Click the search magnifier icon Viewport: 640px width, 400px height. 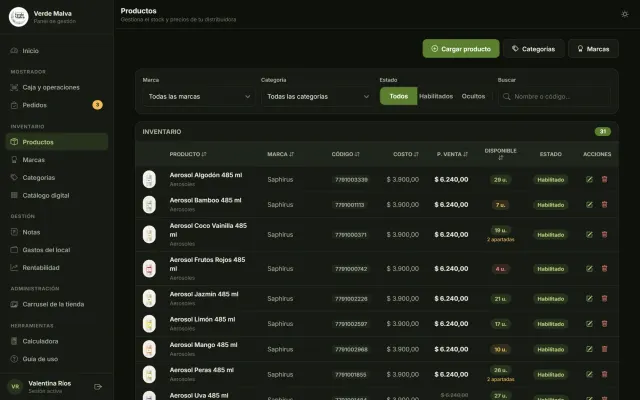(507, 97)
